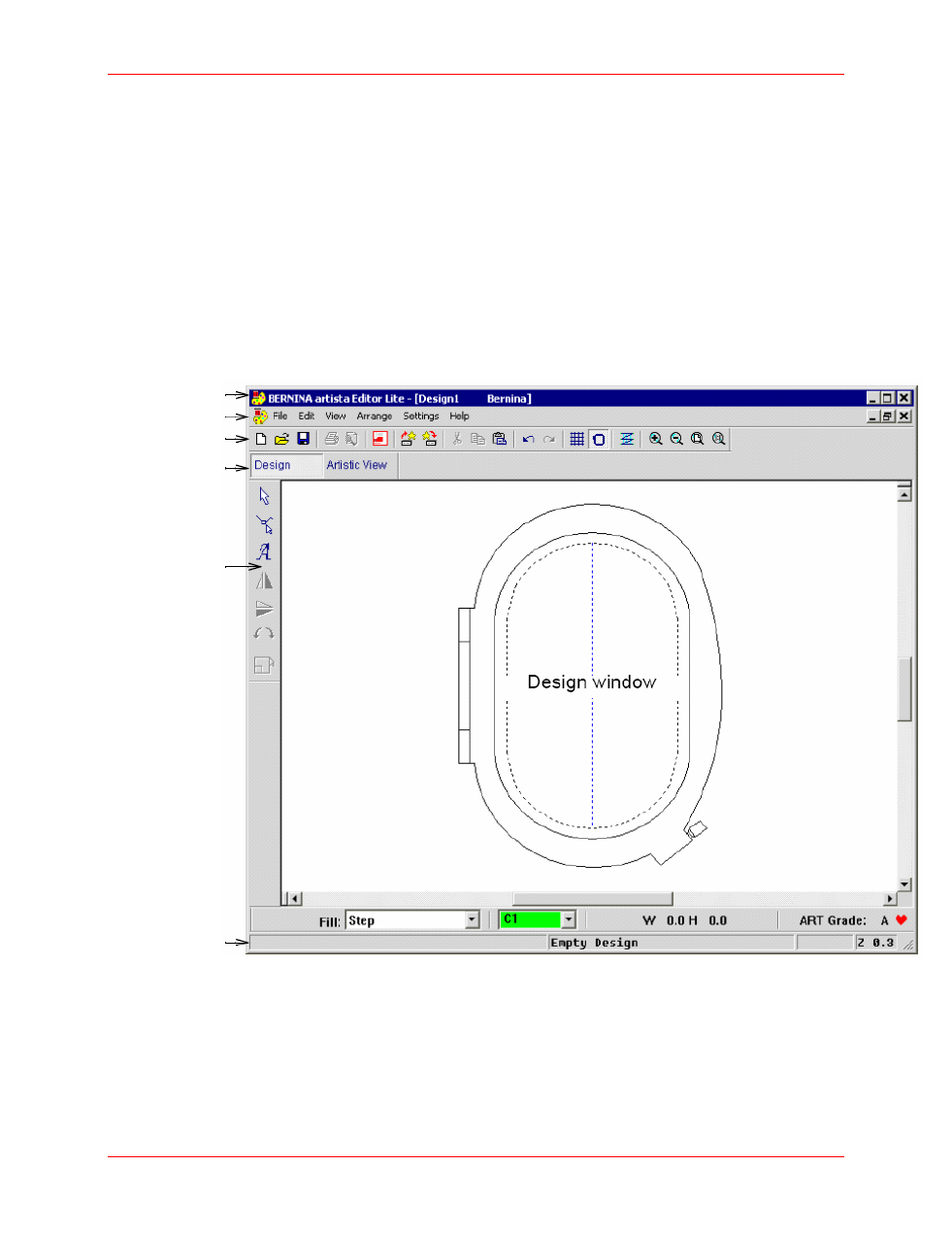Click the Redo arrow icon
The width and height of the screenshot is (952, 1233).
coord(549,439)
